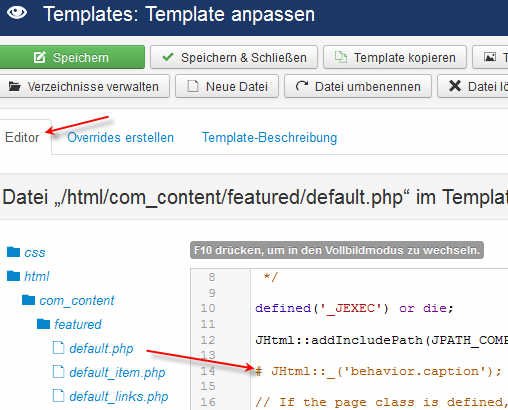Image resolution: width=508 pixels, height=410 pixels.
Task: Open the Overrides erstellen tab
Action: click(121, 137)
